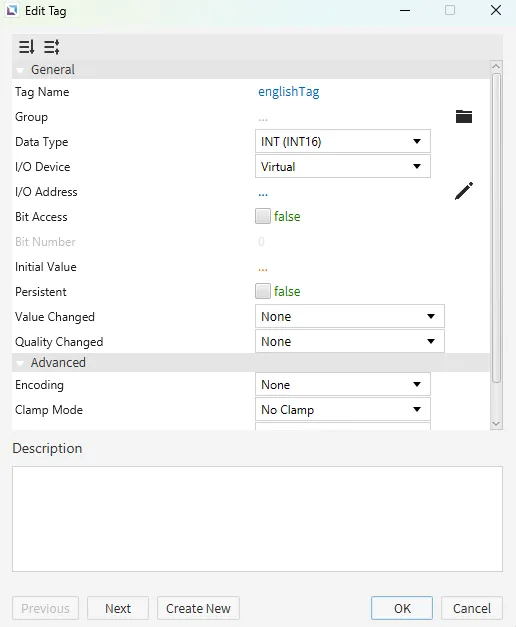Collapse the General section
This screenshot has width=516, height=627.
[x=20, y=70]
